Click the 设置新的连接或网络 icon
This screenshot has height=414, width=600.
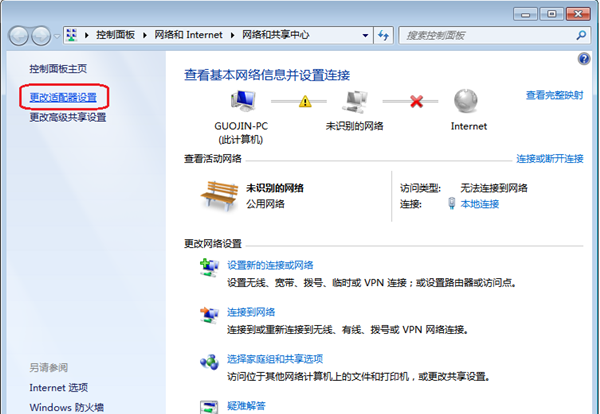(x=209, y=267)
